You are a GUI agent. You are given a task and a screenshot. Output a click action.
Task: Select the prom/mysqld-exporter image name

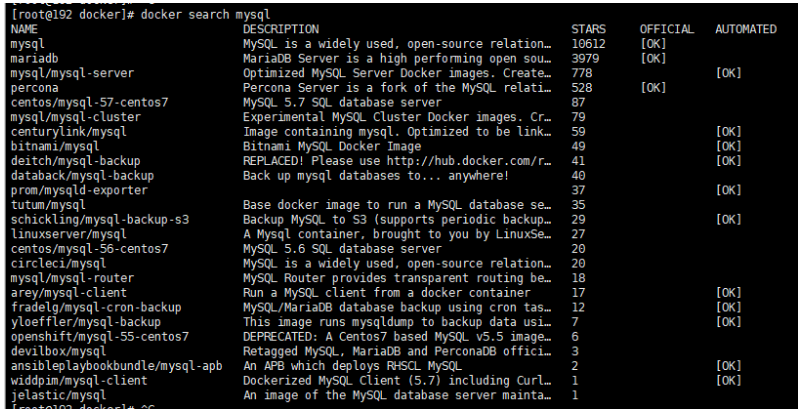(x=79, y=190)
